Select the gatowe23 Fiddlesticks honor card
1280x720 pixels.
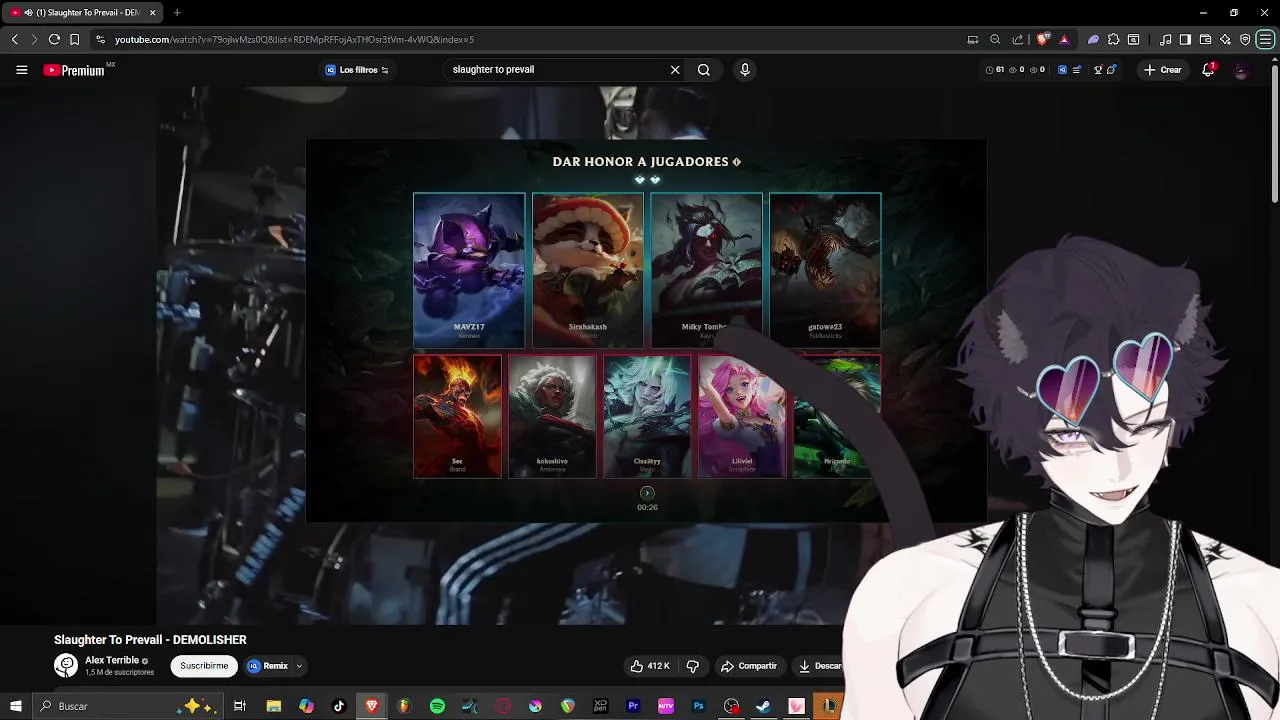click(x=825, y=270)
